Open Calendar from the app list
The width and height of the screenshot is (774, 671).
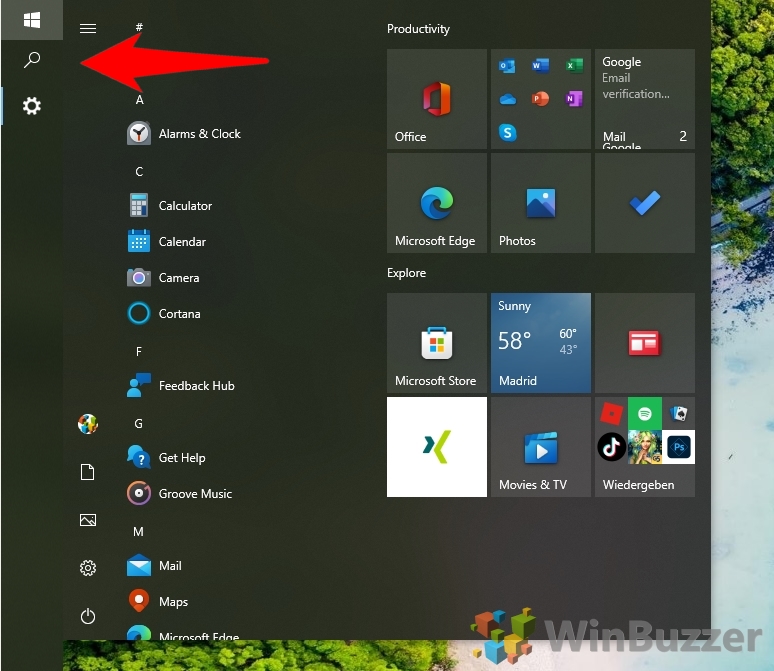click(166, 241)
